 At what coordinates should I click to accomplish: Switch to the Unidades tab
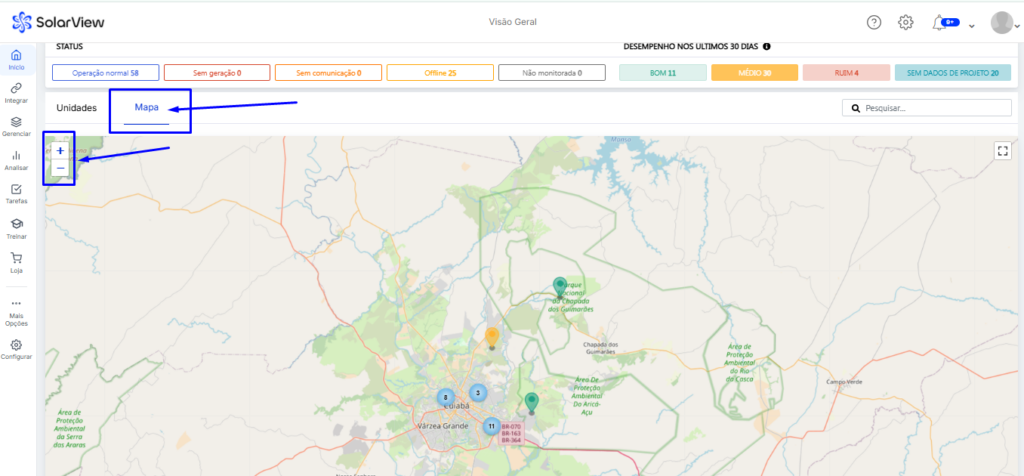coord(76,107)
